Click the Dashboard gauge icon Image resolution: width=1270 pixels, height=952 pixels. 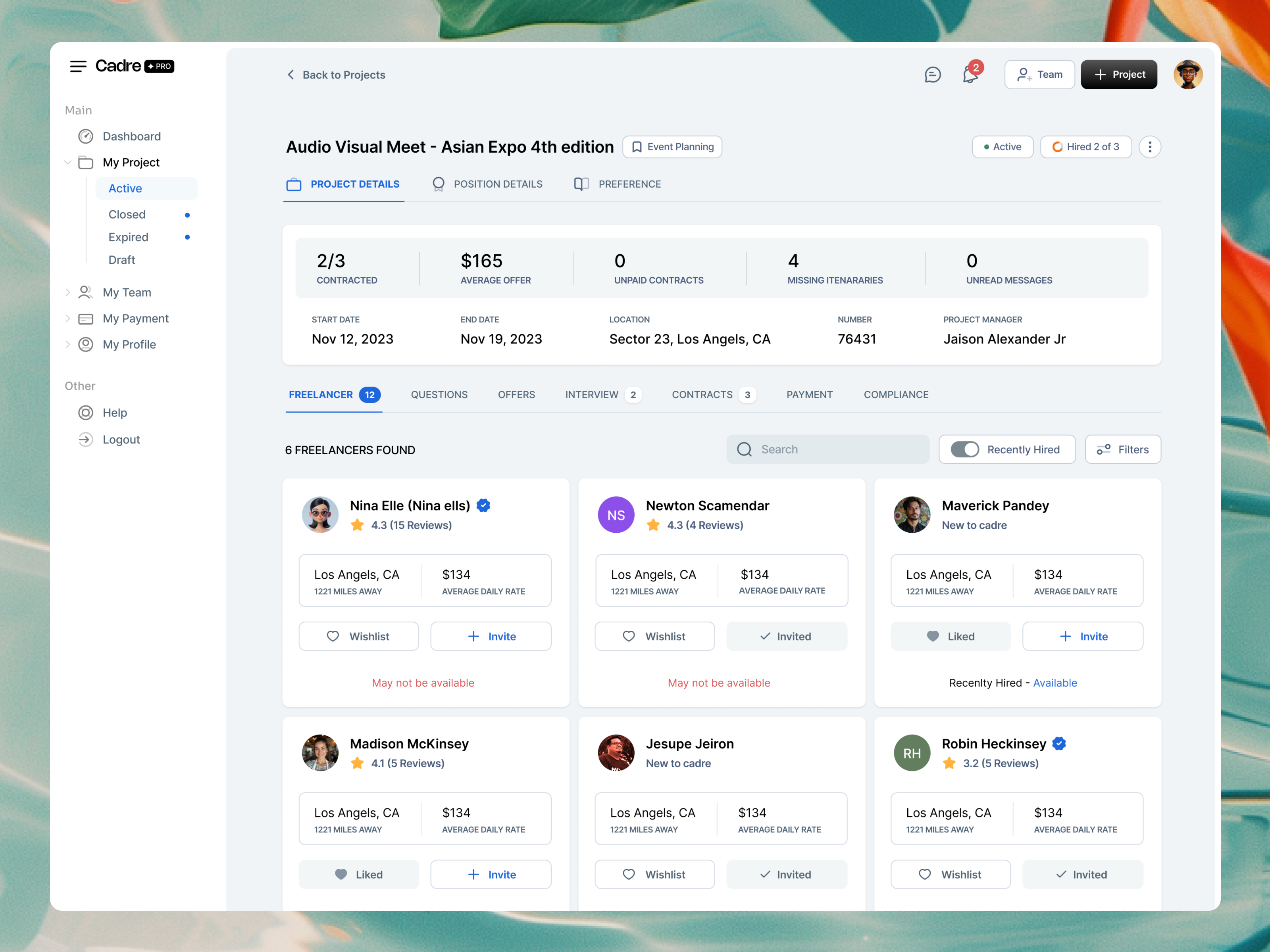pos(86,136)
